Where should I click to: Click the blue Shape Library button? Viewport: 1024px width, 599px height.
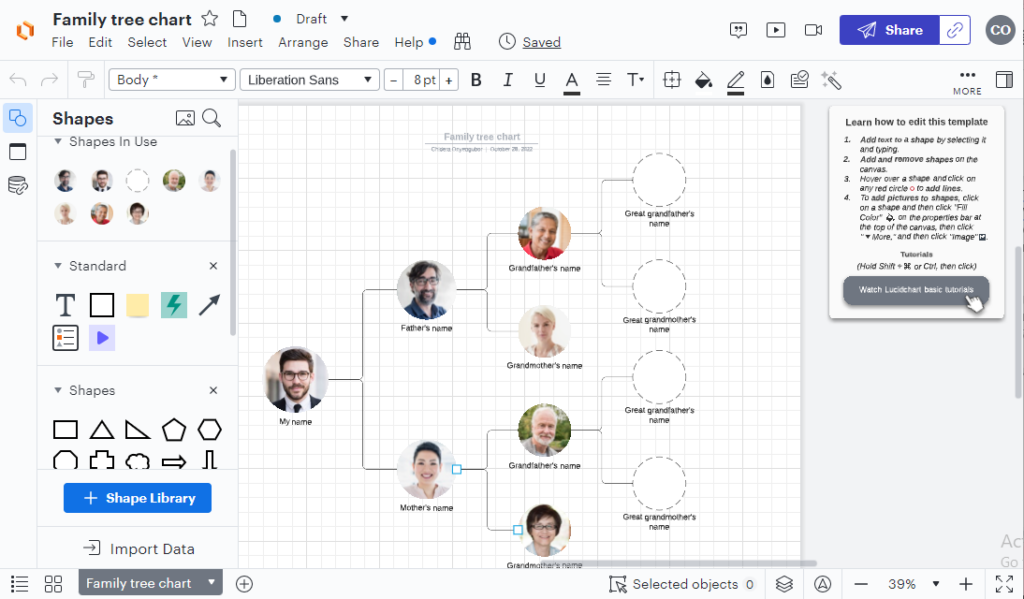pyautogui.click(x=137, y=498)
